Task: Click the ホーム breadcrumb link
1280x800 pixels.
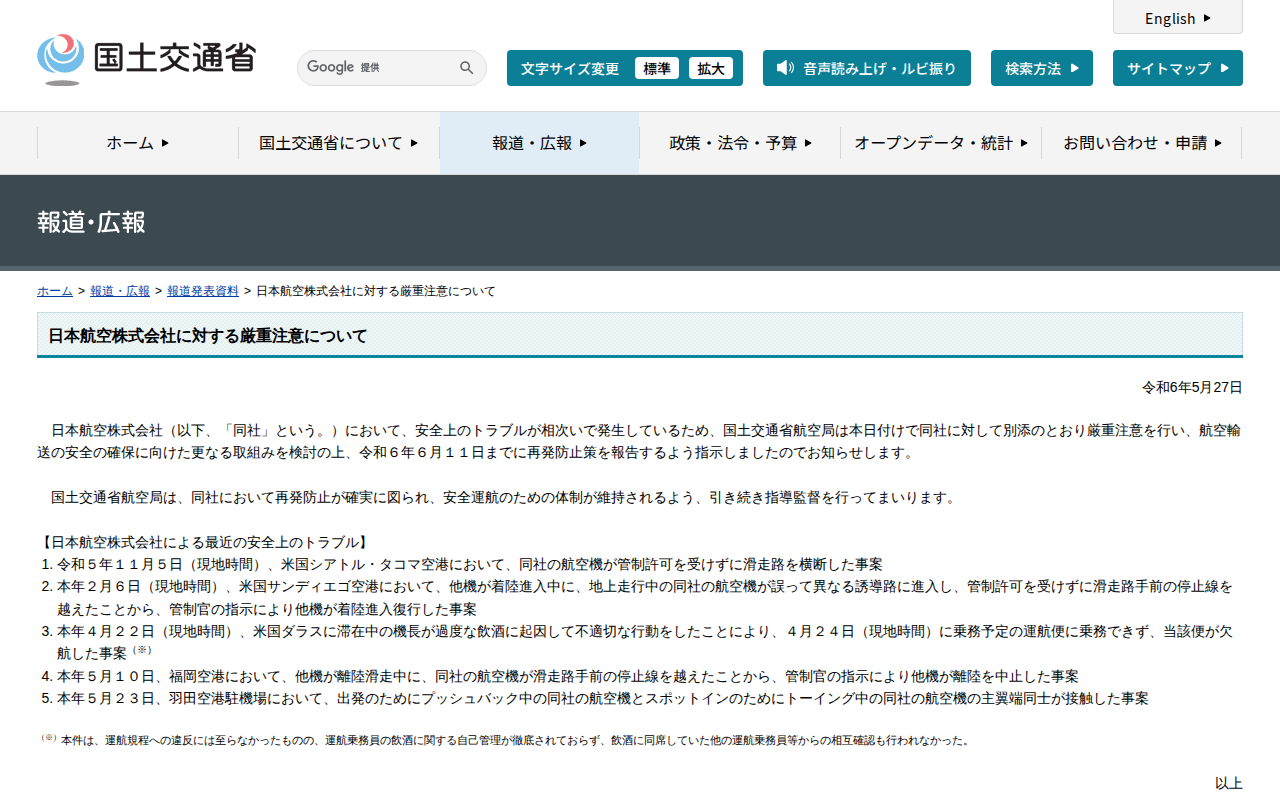Action: [x=55, y=291]
